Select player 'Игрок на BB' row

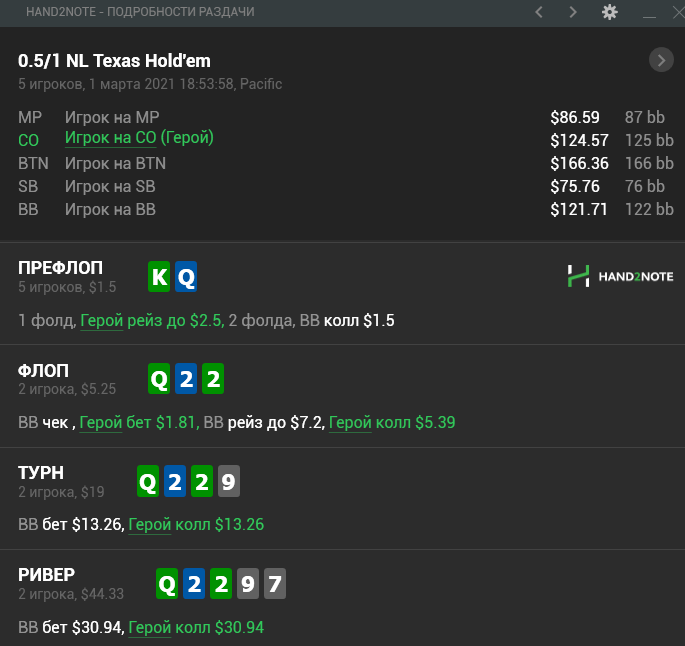point(346,210)
